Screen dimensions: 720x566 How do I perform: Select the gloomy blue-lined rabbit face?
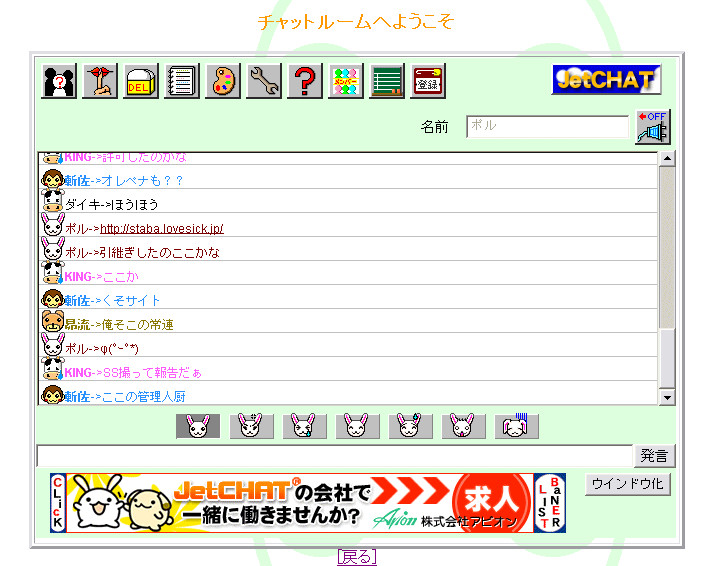(x=516, y=426)
